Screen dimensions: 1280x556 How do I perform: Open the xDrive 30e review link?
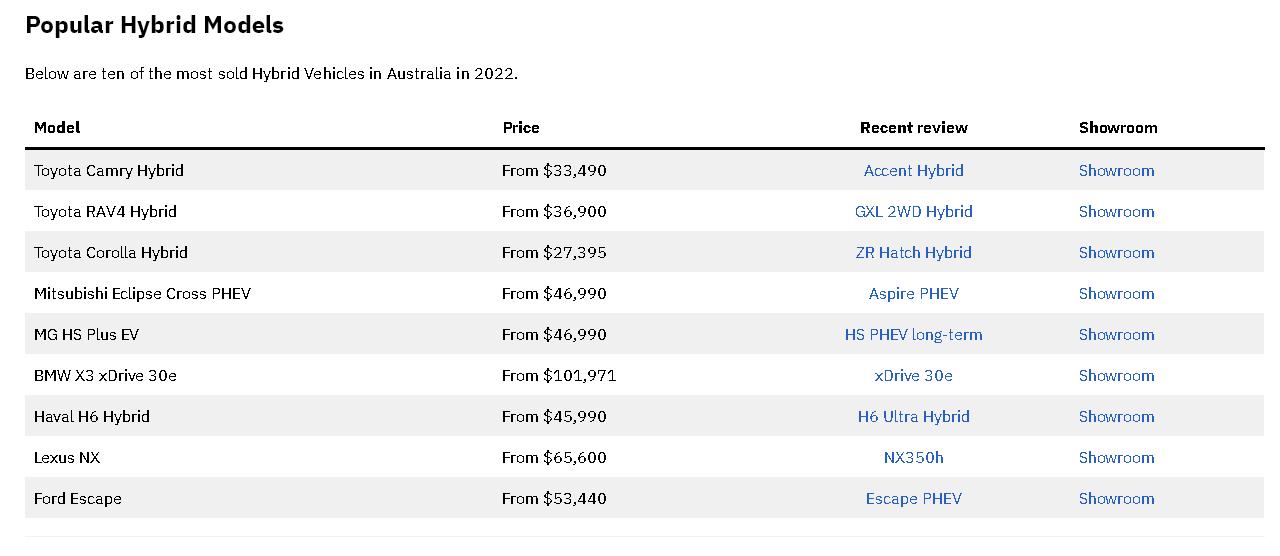[913, 375]
